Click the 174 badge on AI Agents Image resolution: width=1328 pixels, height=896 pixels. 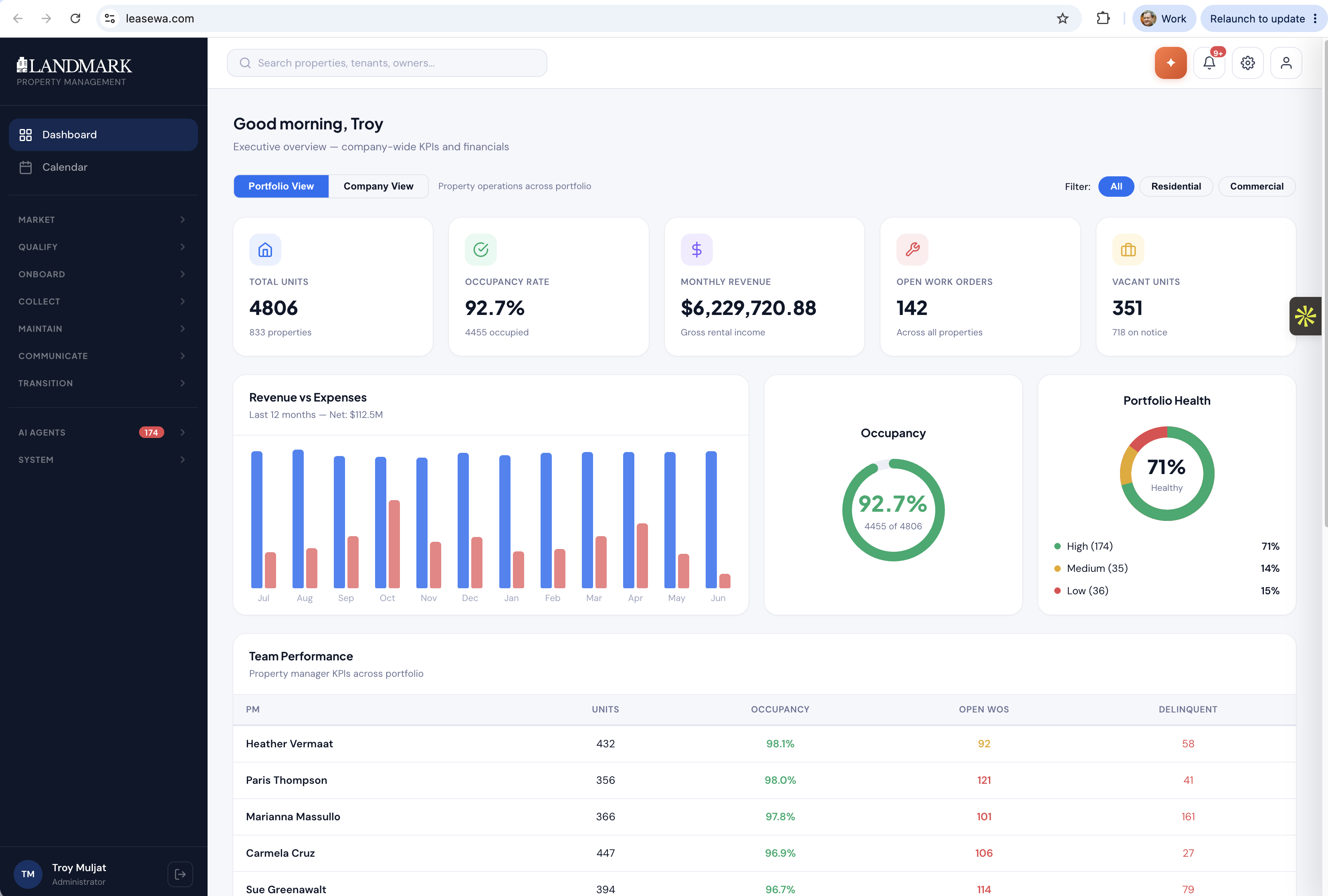(x=151, y=432)
